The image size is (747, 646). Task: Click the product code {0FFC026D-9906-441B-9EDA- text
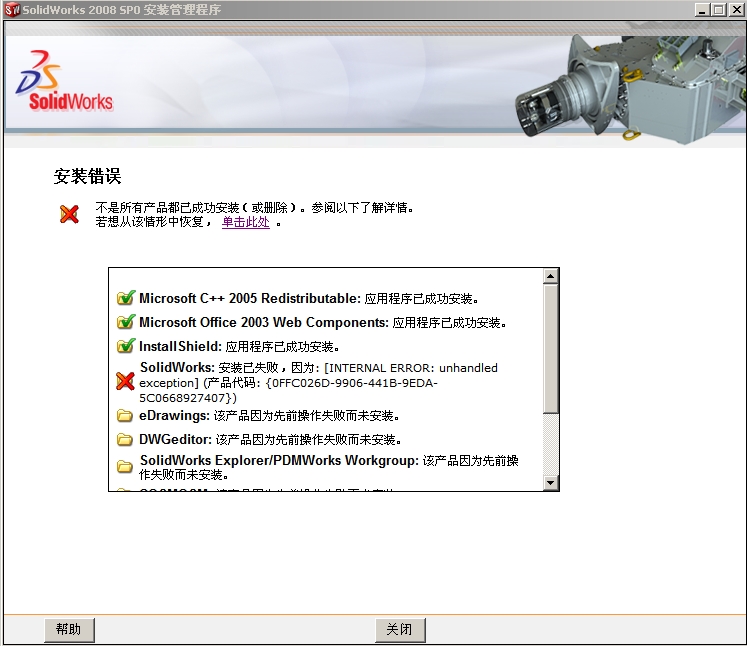coord(352,383)
